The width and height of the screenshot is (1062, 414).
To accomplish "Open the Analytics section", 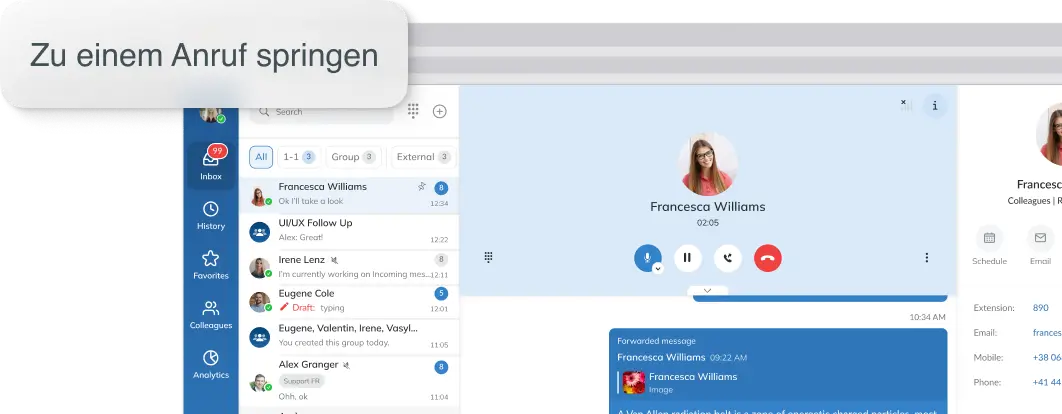I will tap(210, 364).
